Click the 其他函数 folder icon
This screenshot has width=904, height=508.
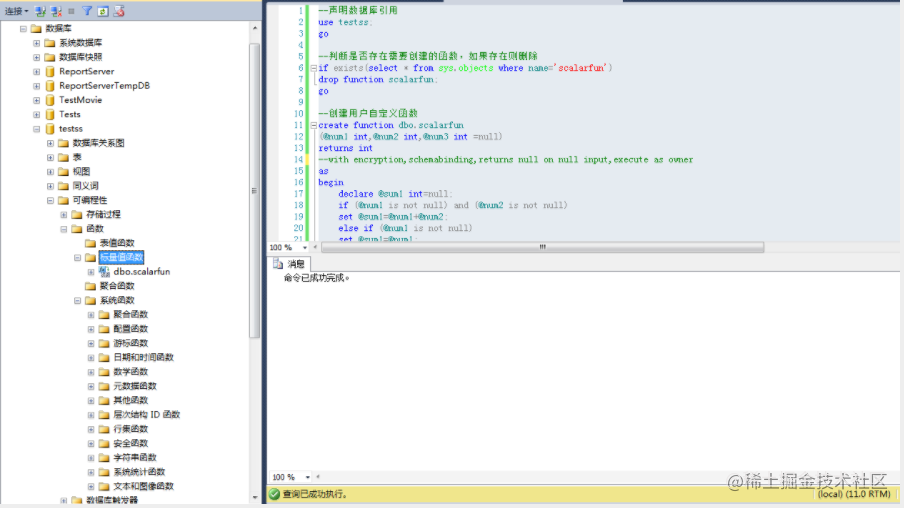tap(104, 400)
